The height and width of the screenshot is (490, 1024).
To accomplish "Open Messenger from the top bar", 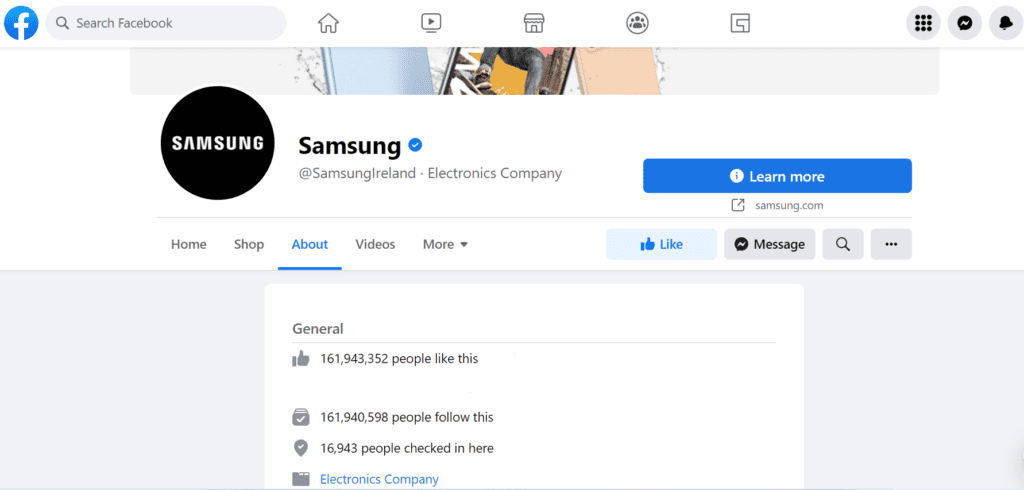I will click(965, 24).
